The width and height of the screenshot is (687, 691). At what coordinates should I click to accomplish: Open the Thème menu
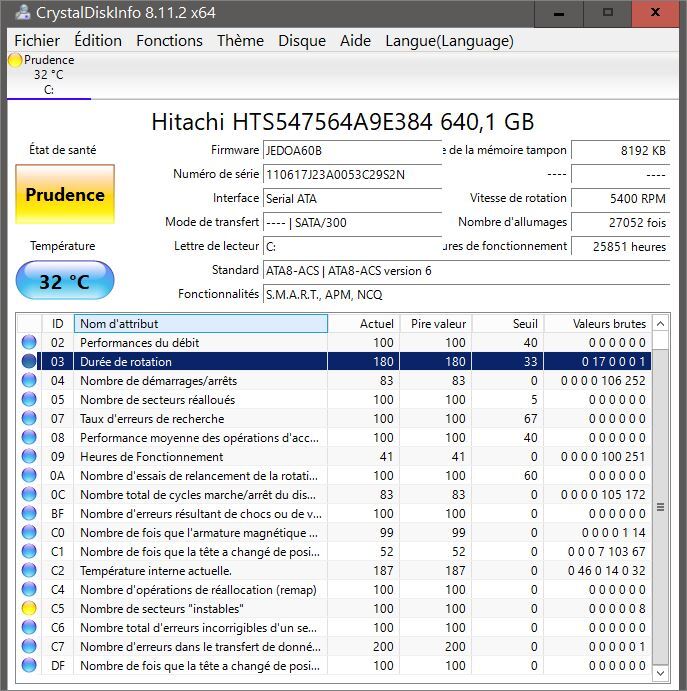click(x=240, y=41)
